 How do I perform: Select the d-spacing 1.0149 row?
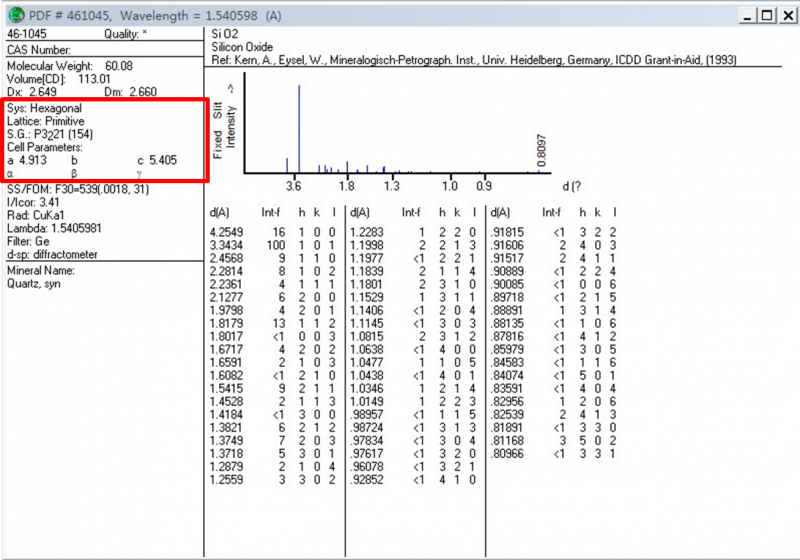[x=413, y=402]
